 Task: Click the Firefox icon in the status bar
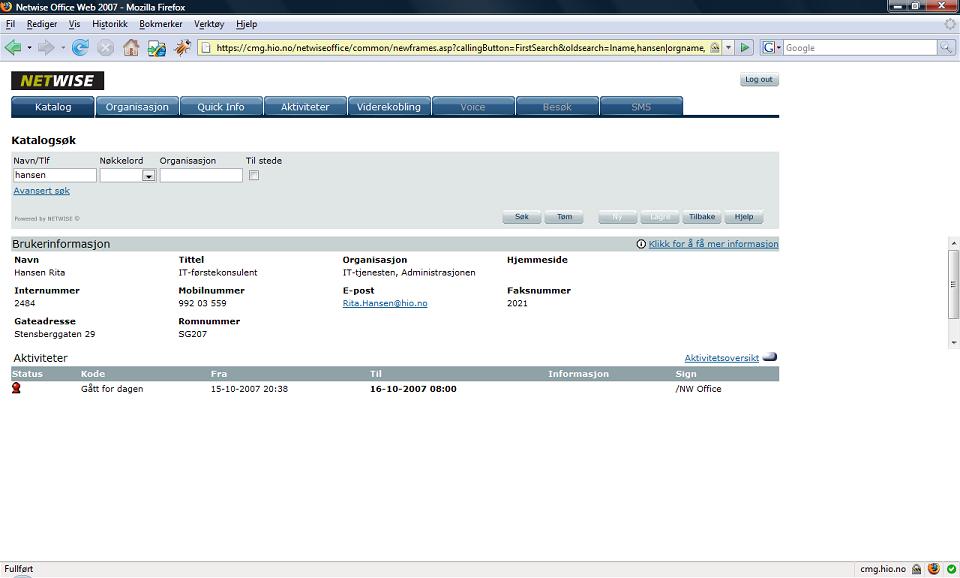tap(934, 569)
